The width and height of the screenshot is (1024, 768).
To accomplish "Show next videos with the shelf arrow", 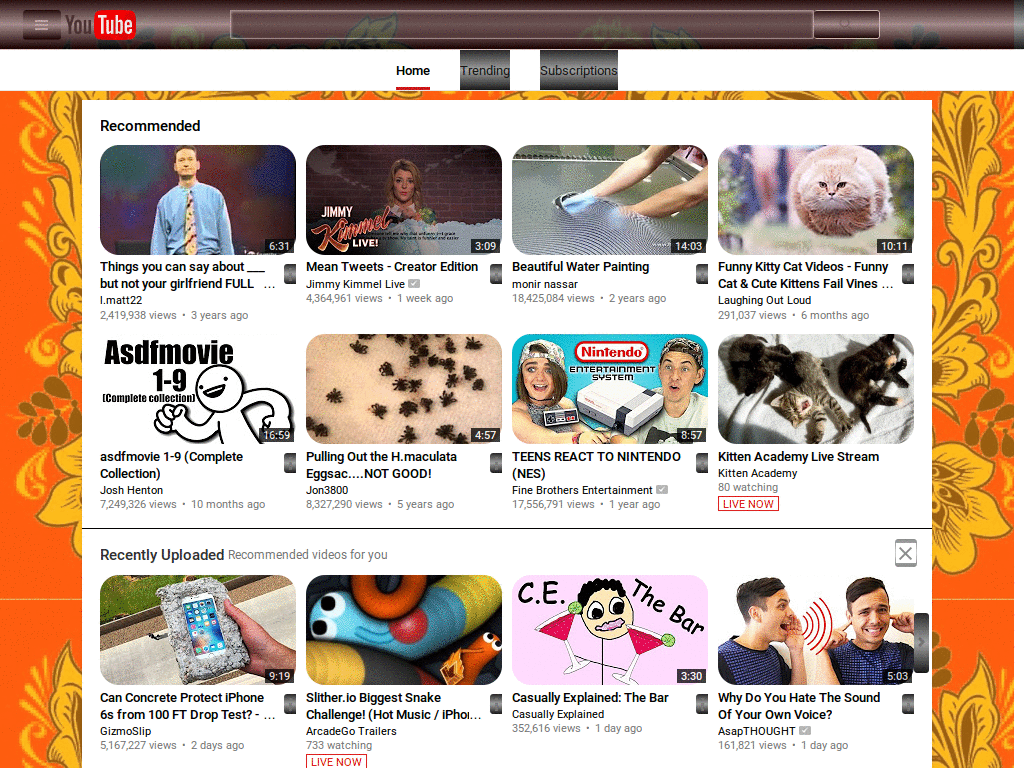I will click(x=921, y=643).
